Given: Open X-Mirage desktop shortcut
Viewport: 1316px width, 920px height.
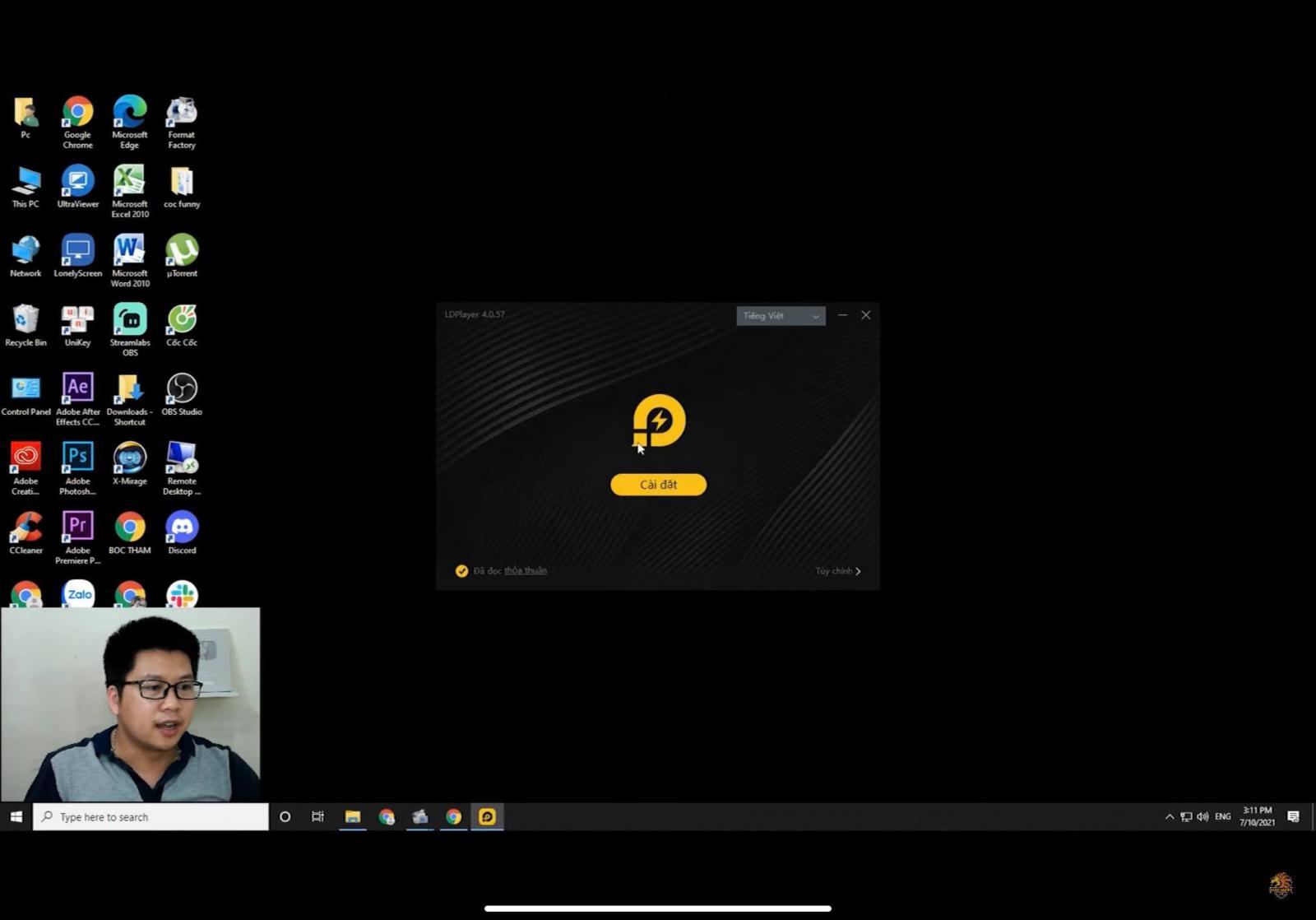Looking at the screenshot, I should pyautogui.click(x=130, y=463).
